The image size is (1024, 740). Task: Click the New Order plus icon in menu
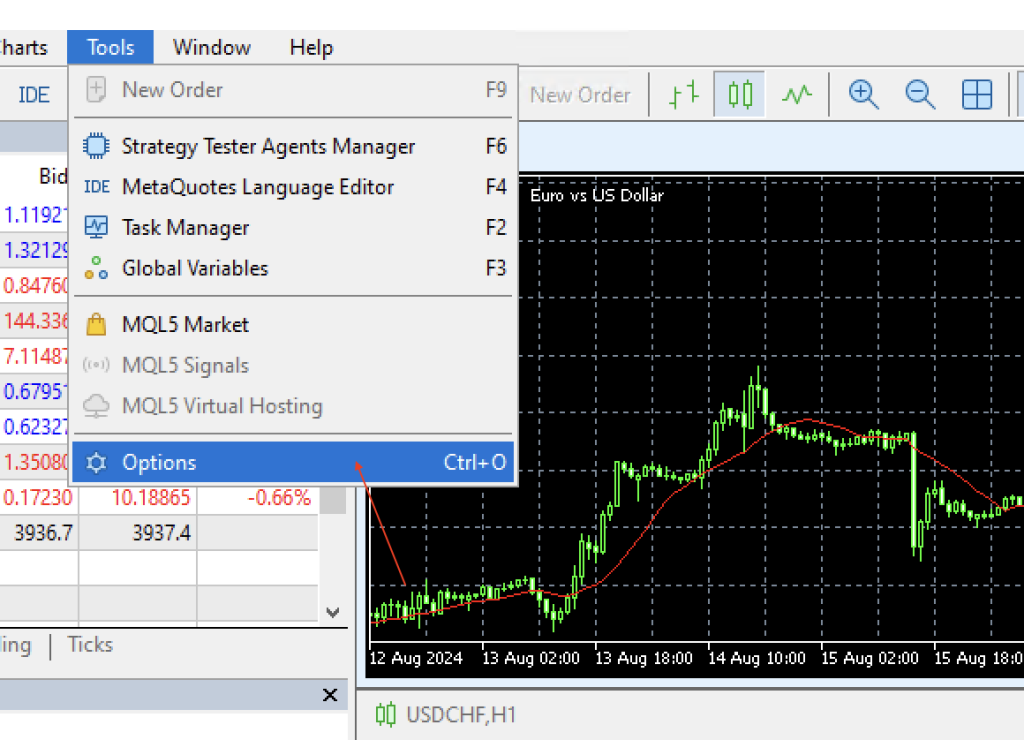coord(96,89)
